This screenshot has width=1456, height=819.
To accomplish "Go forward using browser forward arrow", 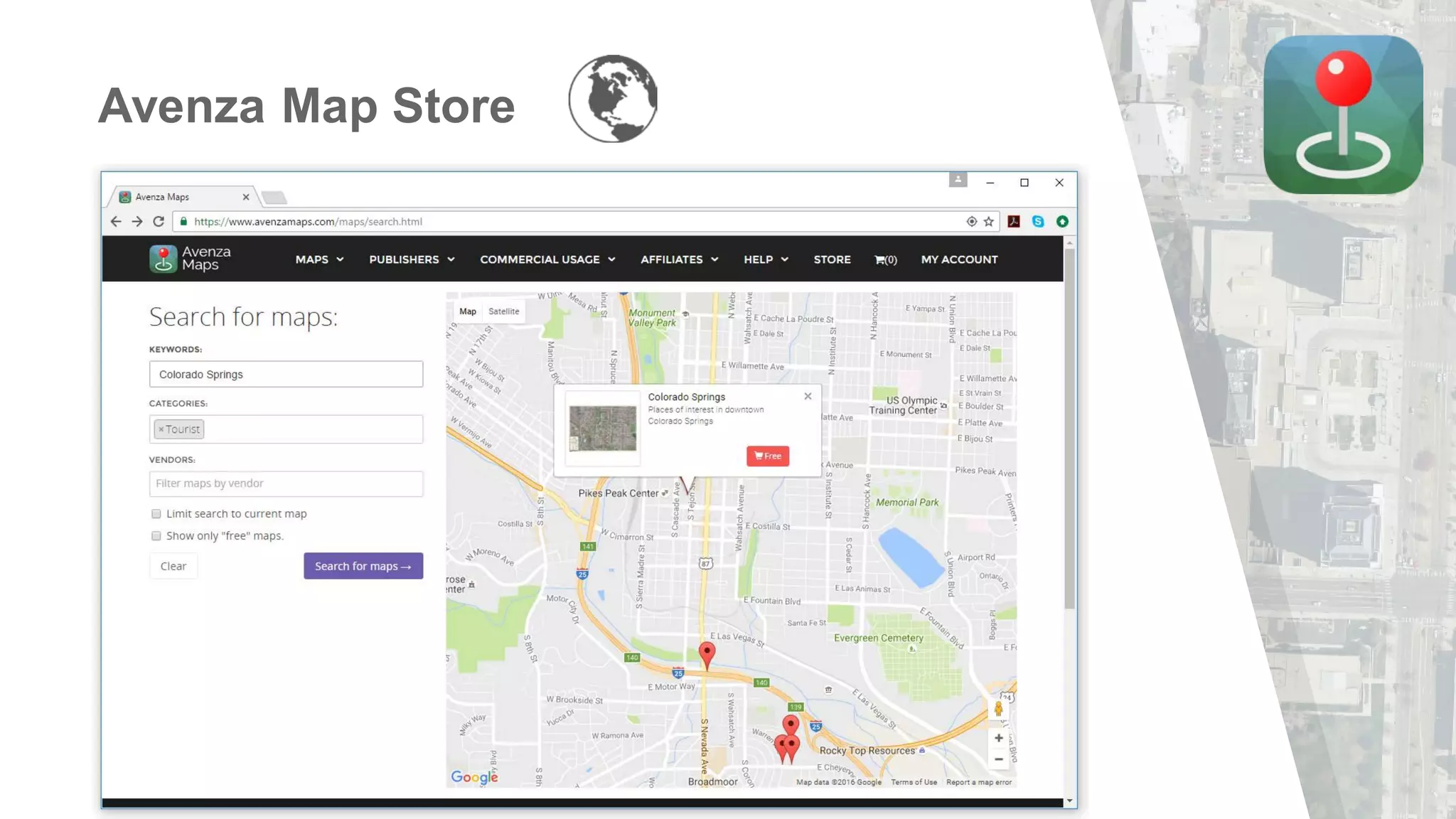I will tap(137, 222).
